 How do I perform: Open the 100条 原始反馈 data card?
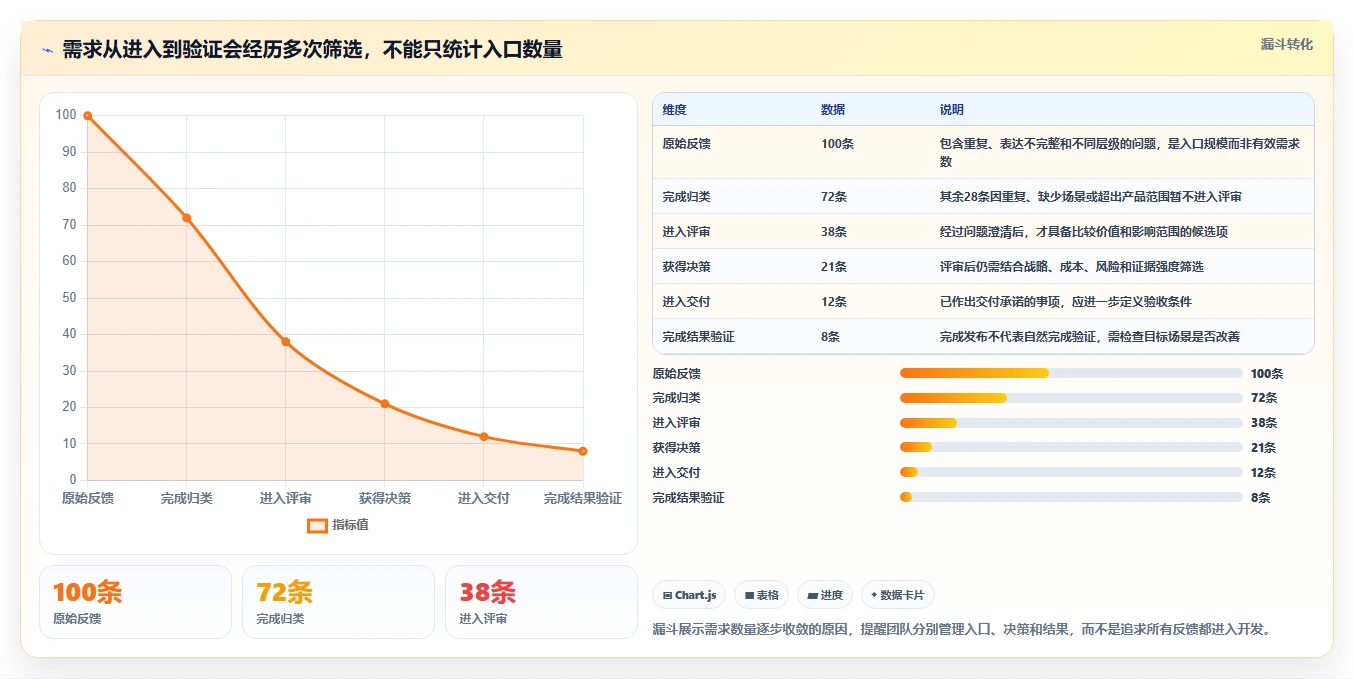pos(135,602)
